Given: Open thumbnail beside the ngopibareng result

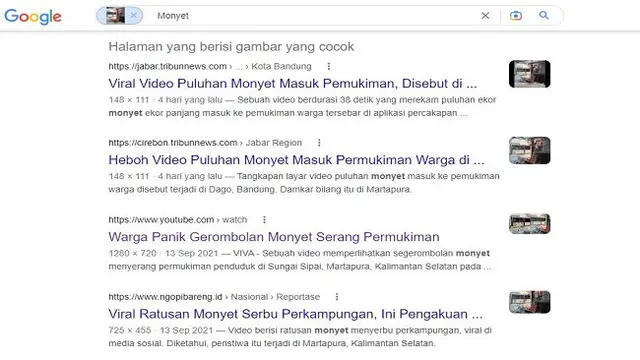Looking at the screenshot, I should click(x=529, y=302).
